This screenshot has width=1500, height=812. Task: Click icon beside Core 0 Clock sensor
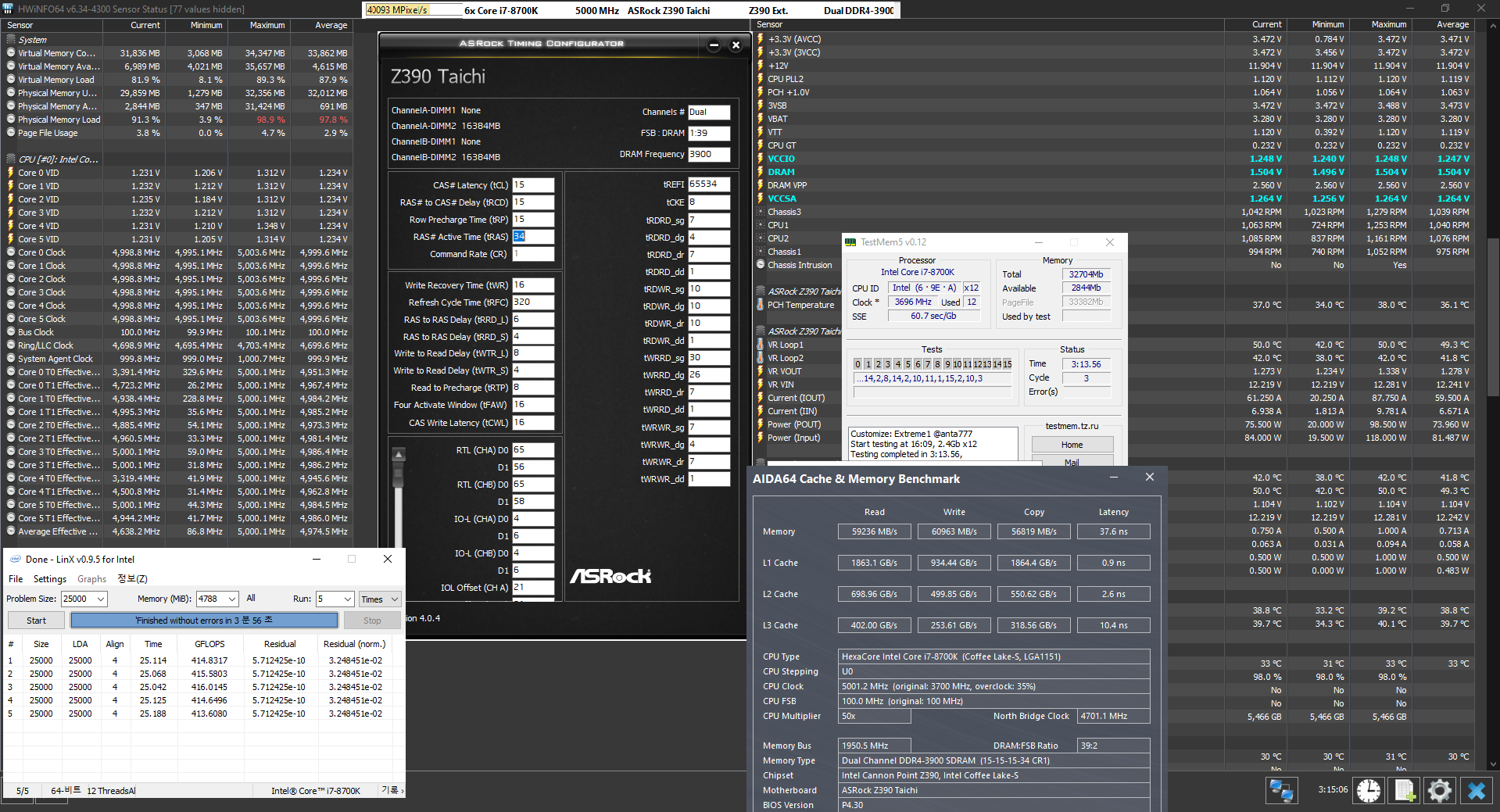11,252
